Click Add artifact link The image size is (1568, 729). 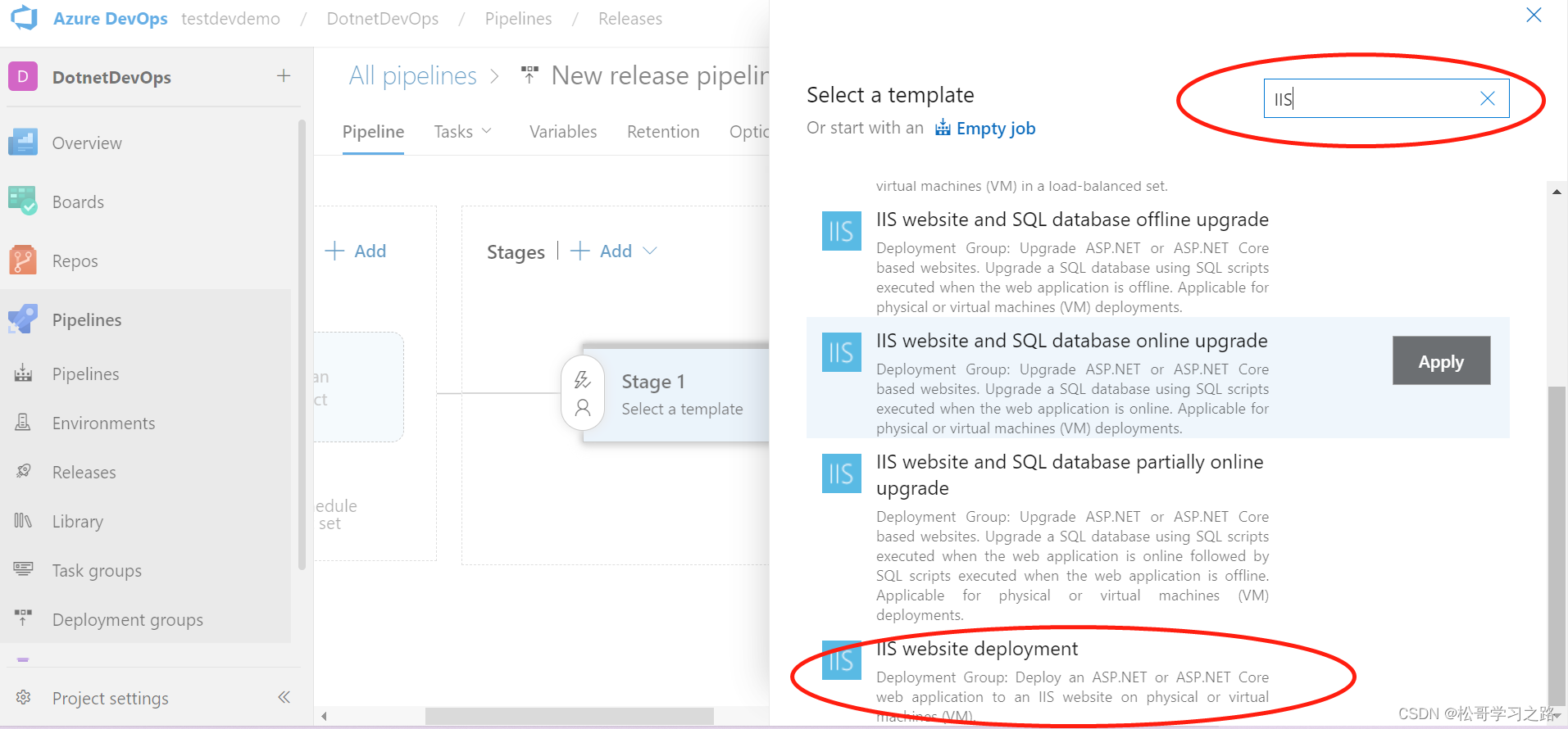[356, 251]
